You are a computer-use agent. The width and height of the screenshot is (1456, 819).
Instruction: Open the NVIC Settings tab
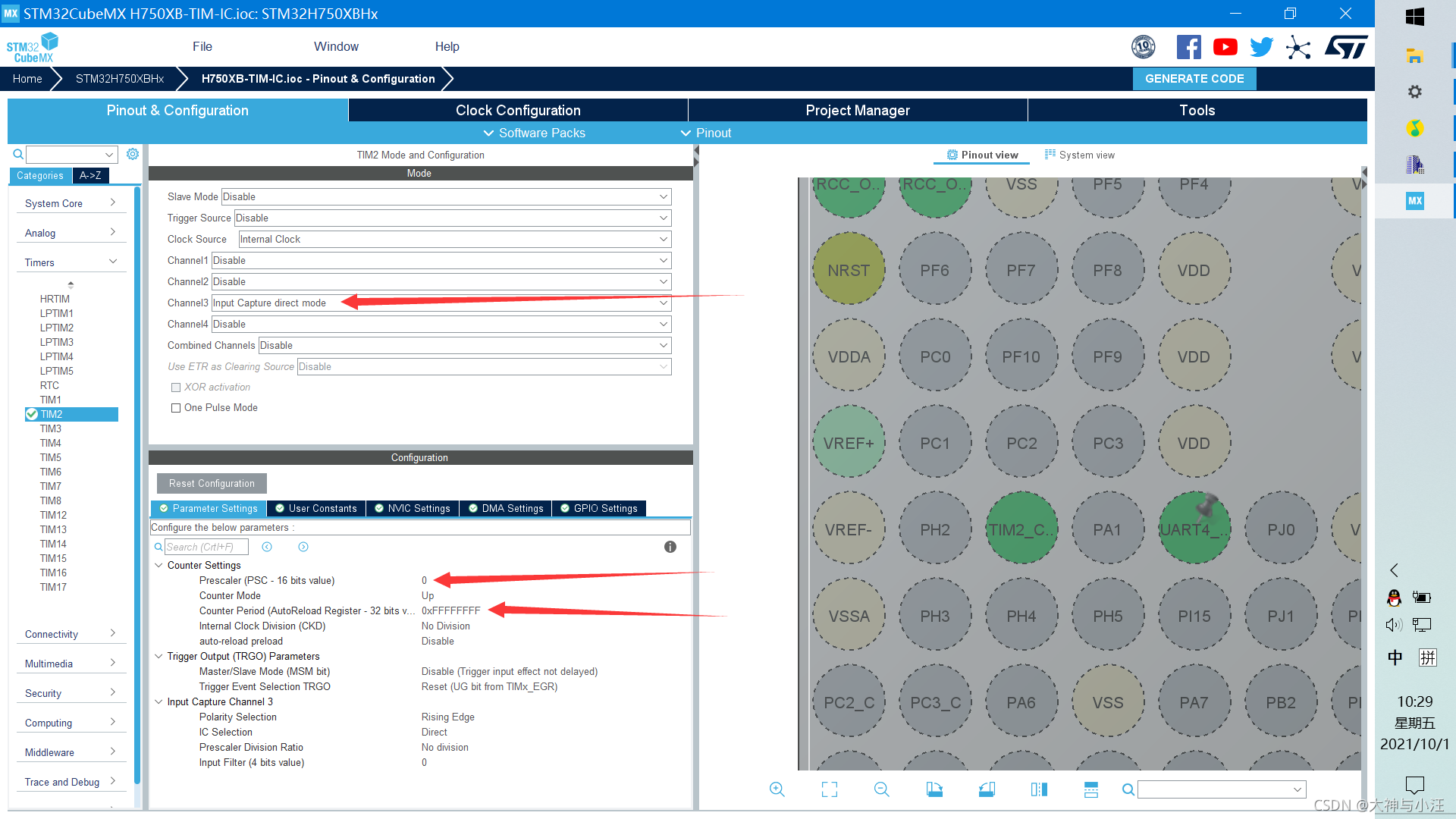pyautogui.click(x=412, y=508)
